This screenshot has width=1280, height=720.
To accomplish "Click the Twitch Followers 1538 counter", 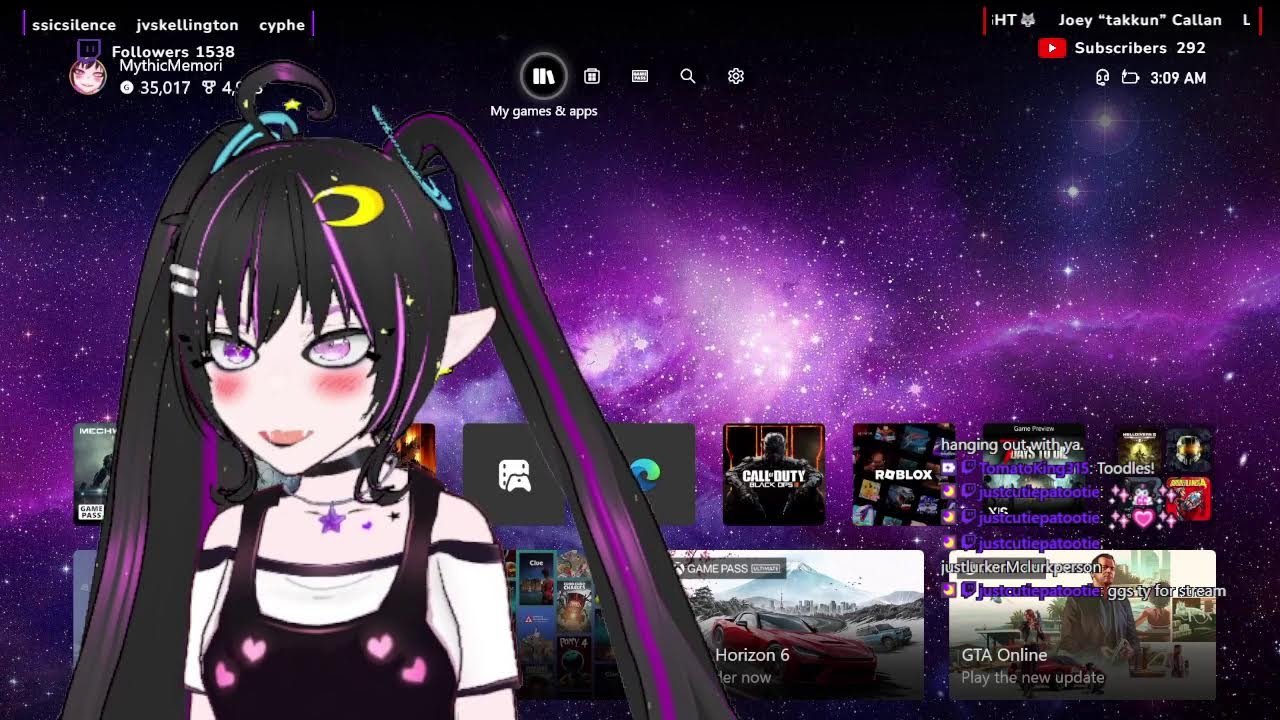I will pyautogui.click(x=173, y=52).
